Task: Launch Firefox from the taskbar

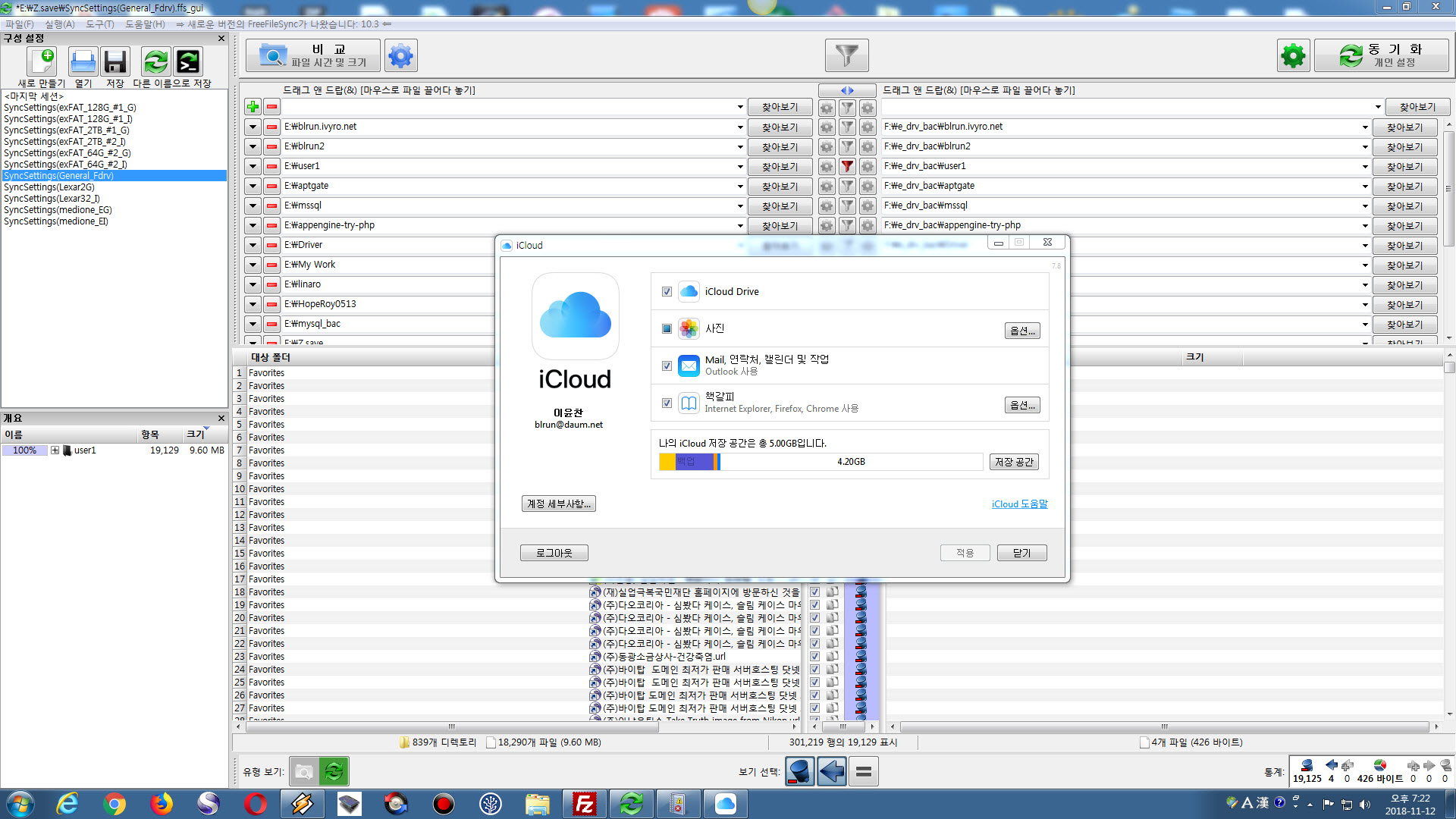Action: [162, 804]
